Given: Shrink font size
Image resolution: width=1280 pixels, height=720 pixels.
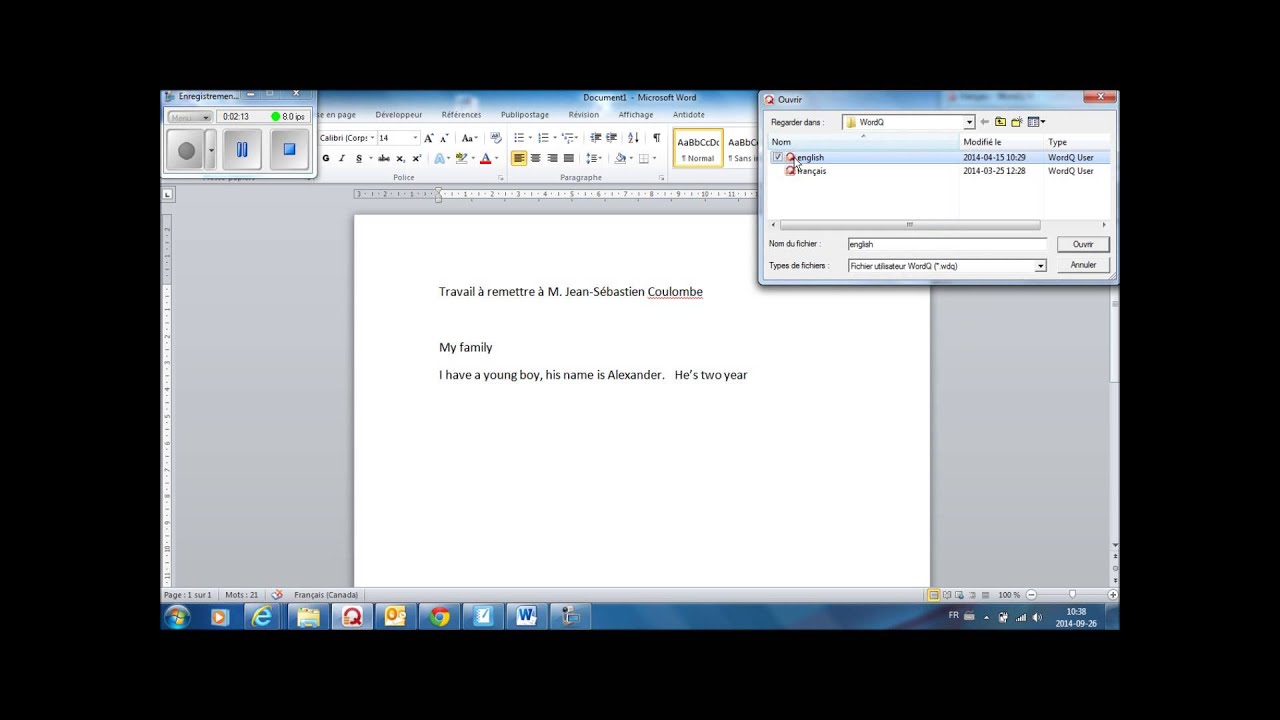Looking at the screenshot, I should [x=443, y=138].
